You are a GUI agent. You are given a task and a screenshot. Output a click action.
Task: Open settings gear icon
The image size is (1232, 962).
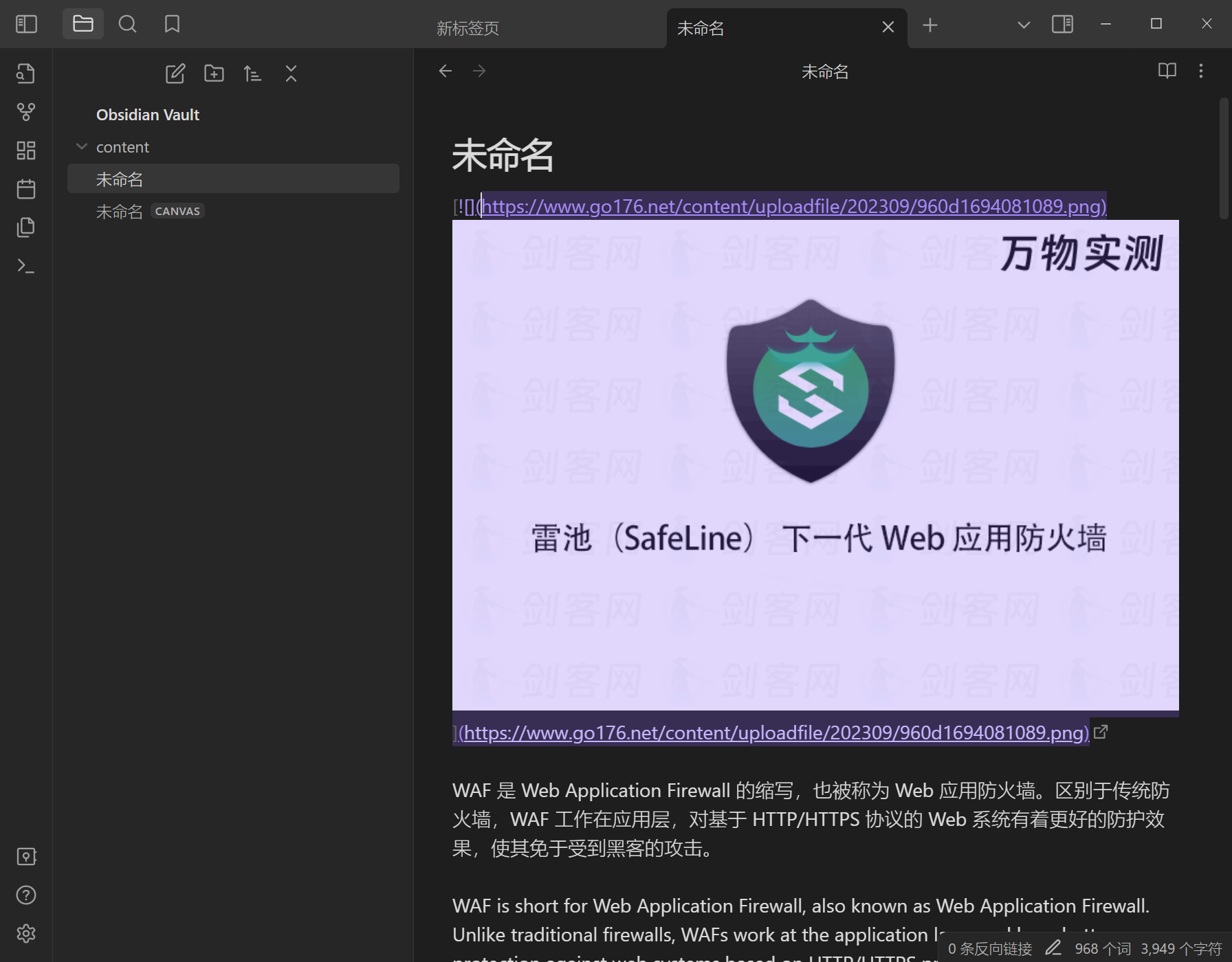[x=26, y=933]
